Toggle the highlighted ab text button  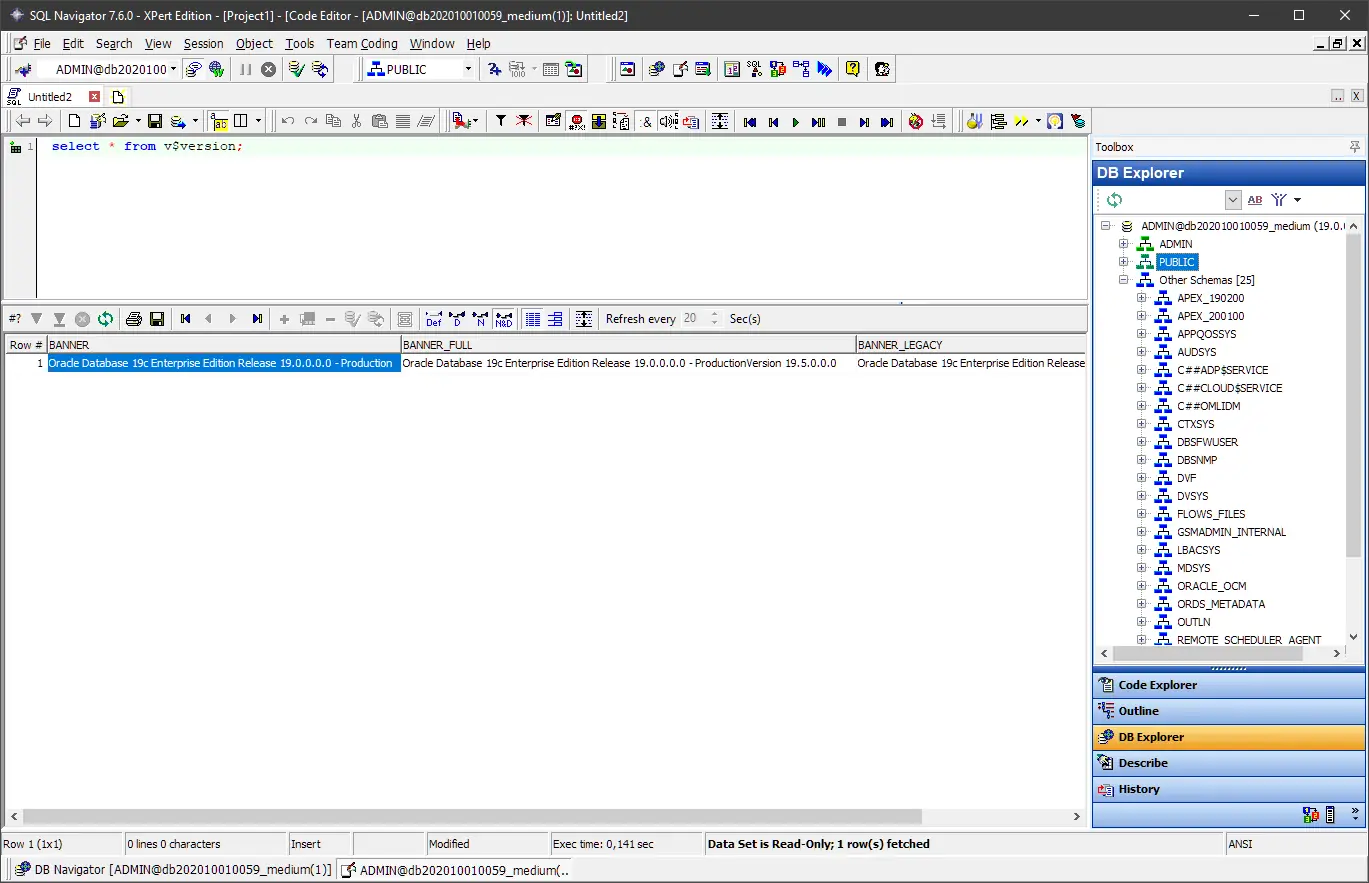coord(220,121)
